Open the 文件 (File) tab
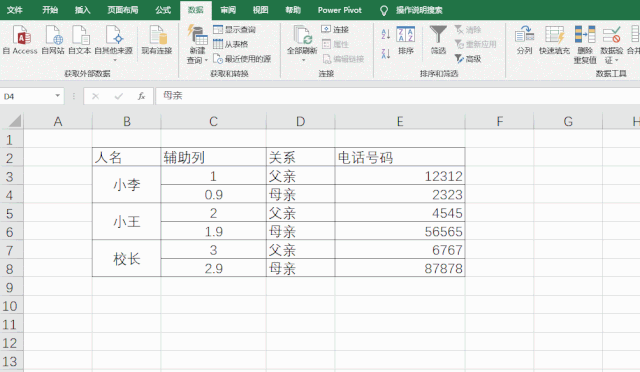Screen dimensions: 640x372 [15, 10]
